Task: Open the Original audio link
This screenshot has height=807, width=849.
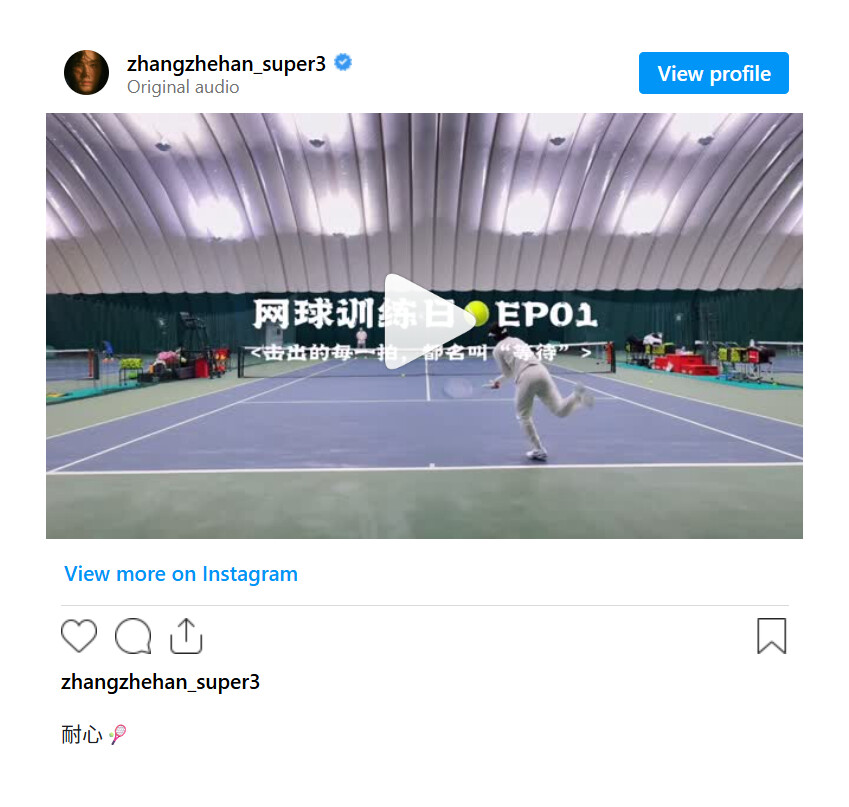Action: tap(183, 87)
